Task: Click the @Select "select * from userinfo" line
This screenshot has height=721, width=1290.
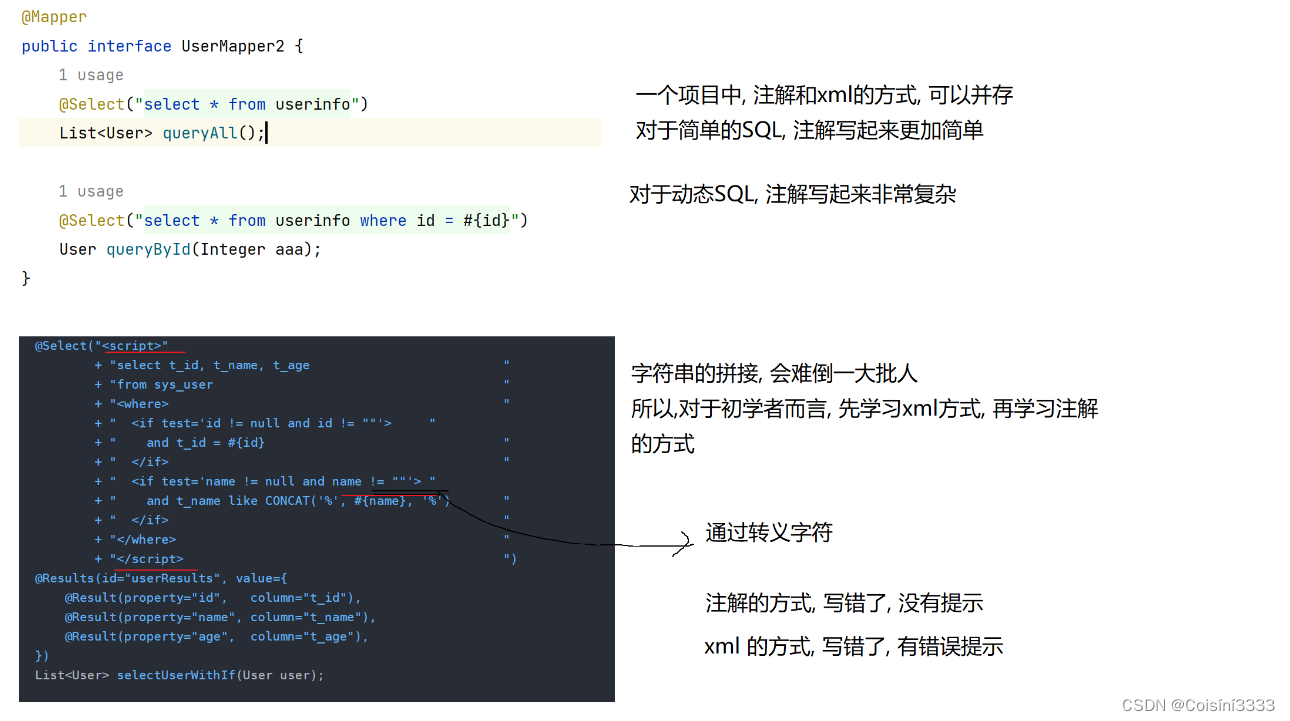Action: [214, 104]
